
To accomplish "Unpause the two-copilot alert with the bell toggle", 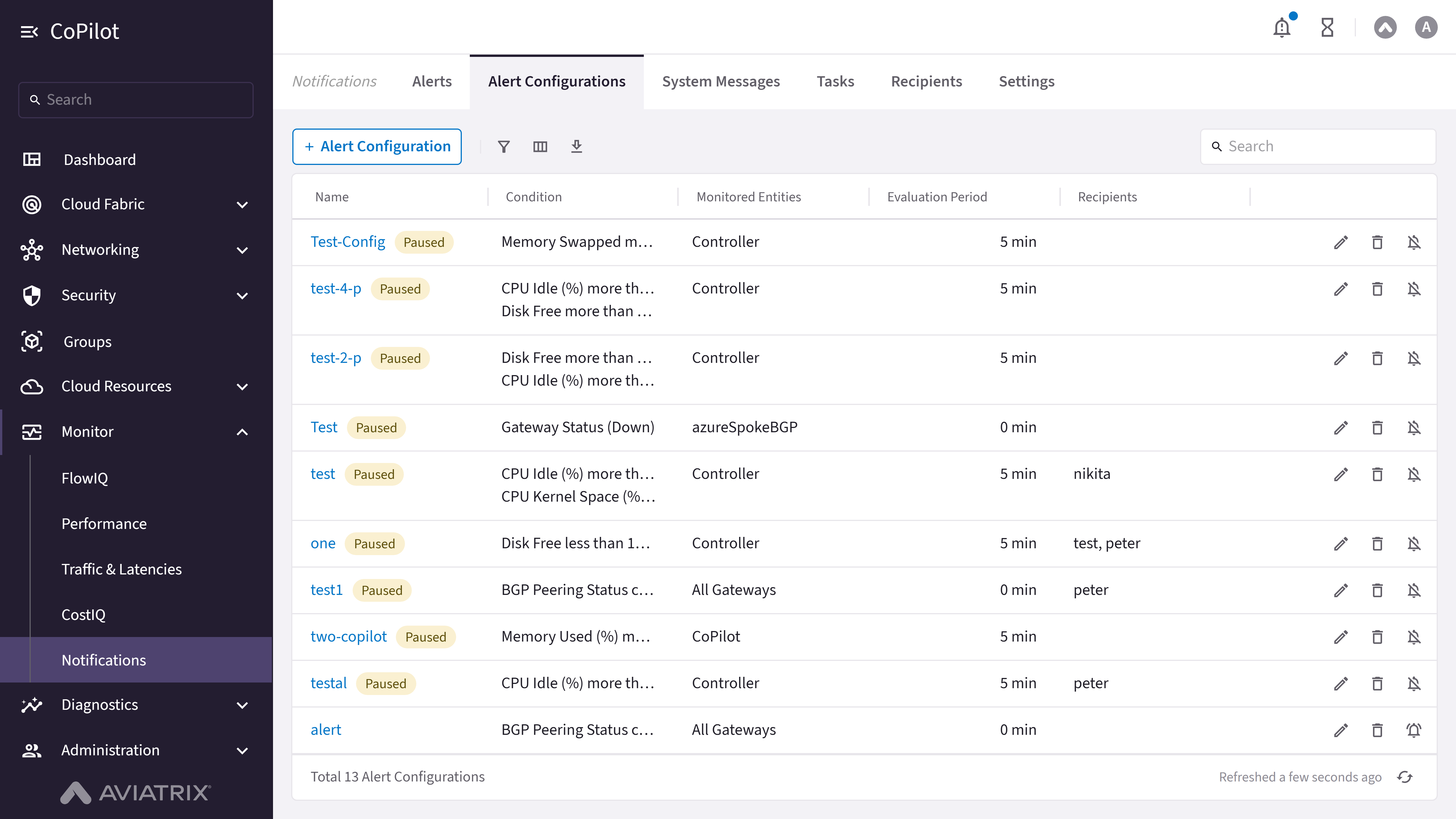I will (1414, 637).
